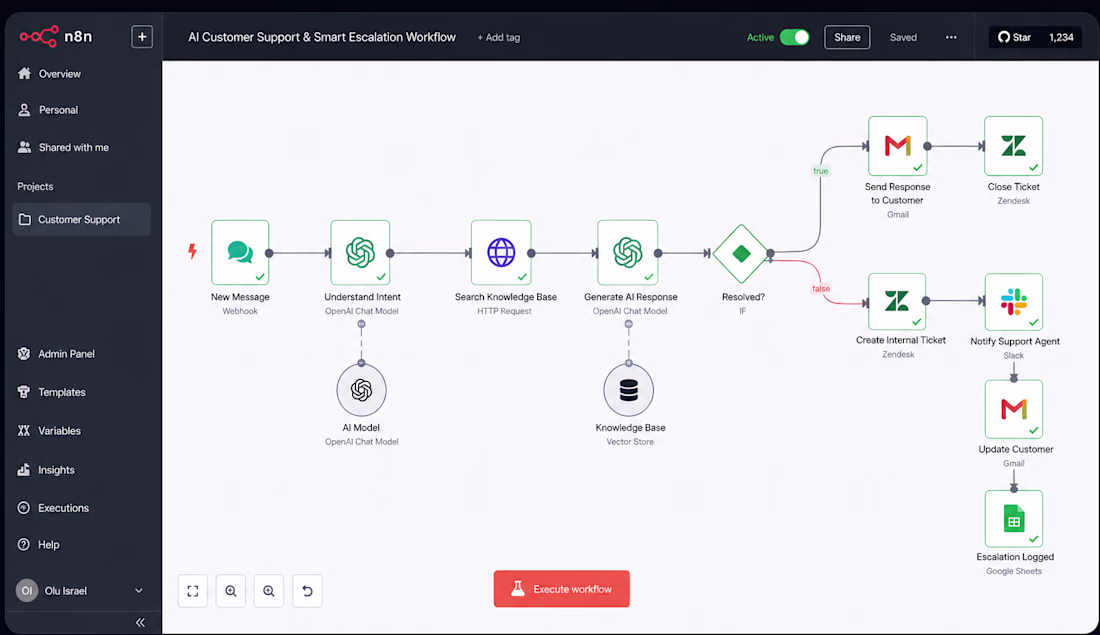Click the Execute workflow button

point(561,589)
